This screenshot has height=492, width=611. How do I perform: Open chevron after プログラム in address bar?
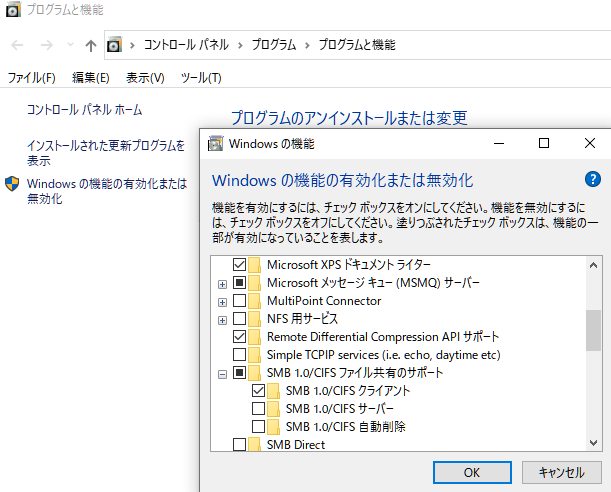point(307,46)
